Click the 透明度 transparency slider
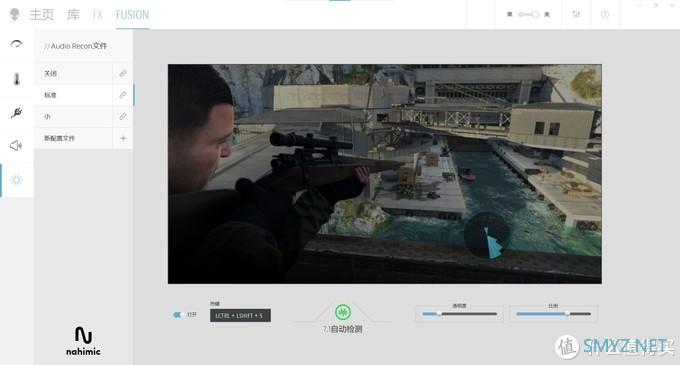Screen dimensions: 680x365 (x=459, y=314)
